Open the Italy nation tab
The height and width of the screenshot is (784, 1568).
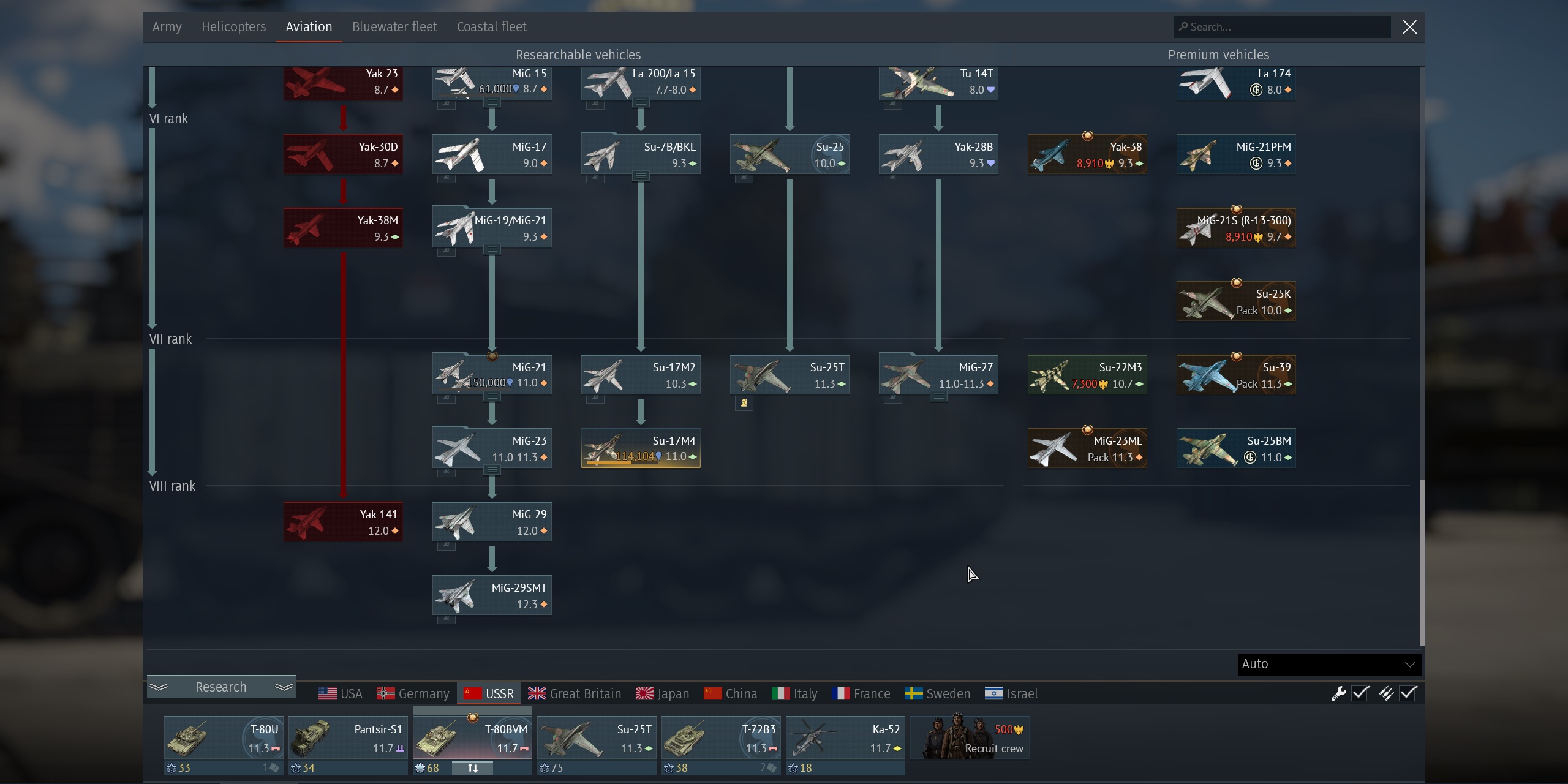795,694
